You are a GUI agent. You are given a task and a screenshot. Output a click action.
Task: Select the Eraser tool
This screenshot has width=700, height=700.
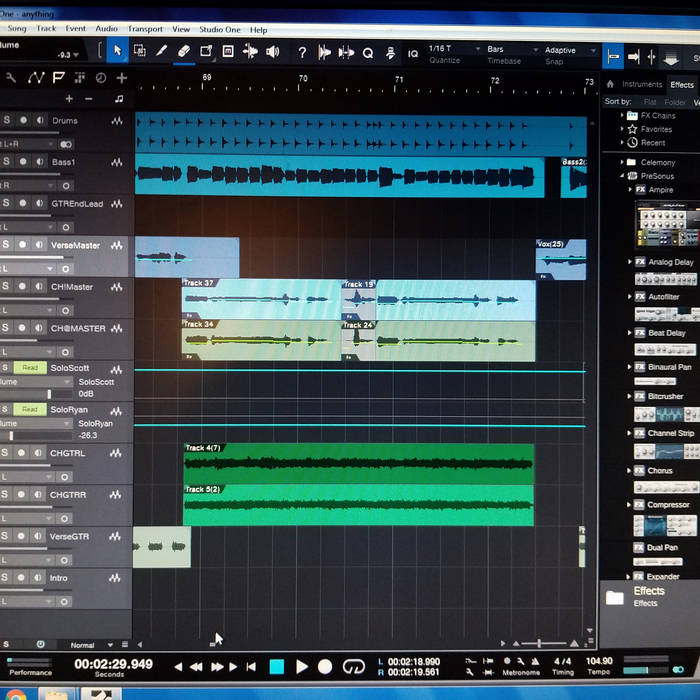[183, 51]
